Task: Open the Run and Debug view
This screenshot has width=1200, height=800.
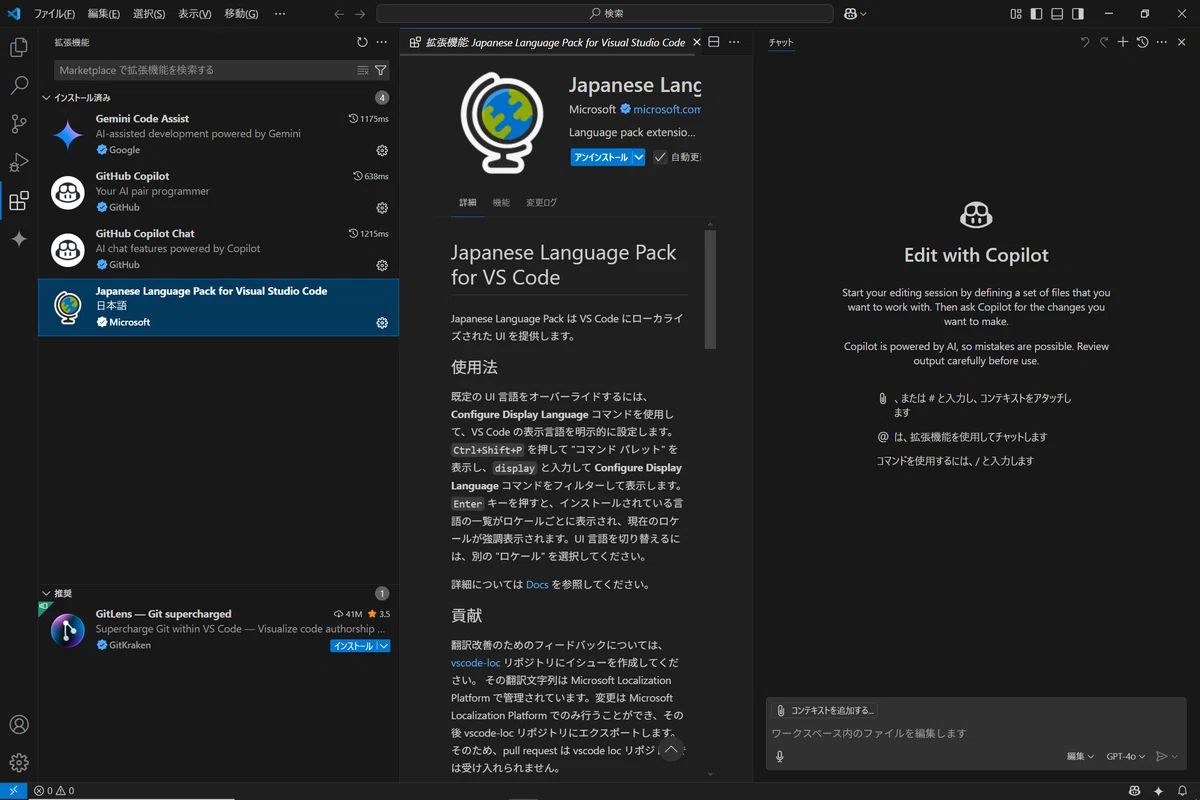Action: tap(18, 162)
